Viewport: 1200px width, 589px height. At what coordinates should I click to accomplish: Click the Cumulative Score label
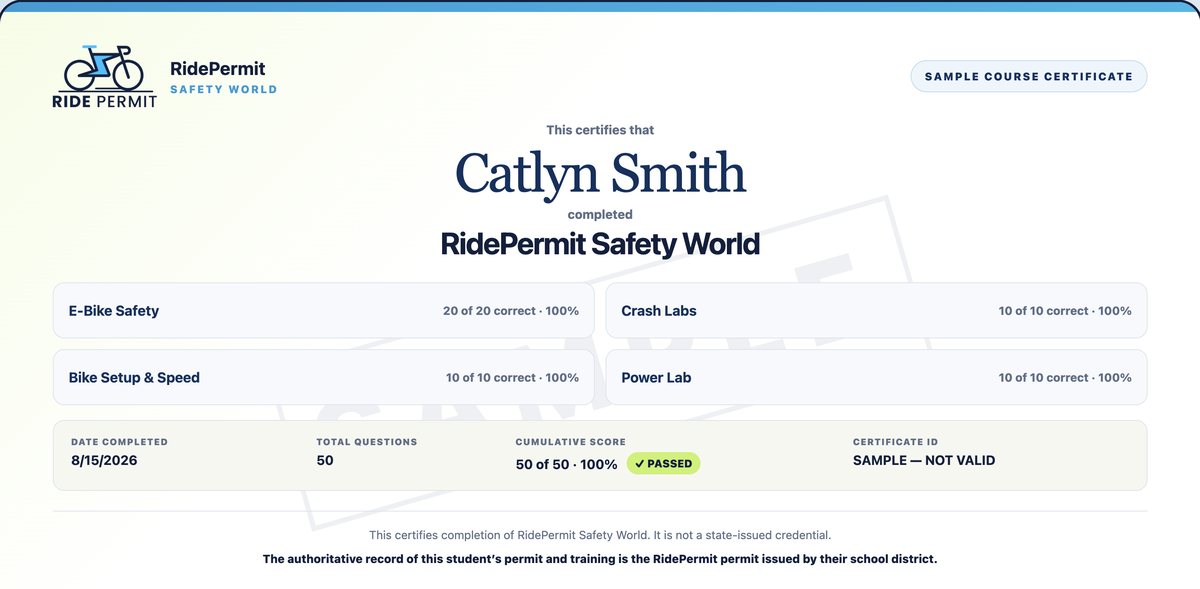tap(571, 442)
